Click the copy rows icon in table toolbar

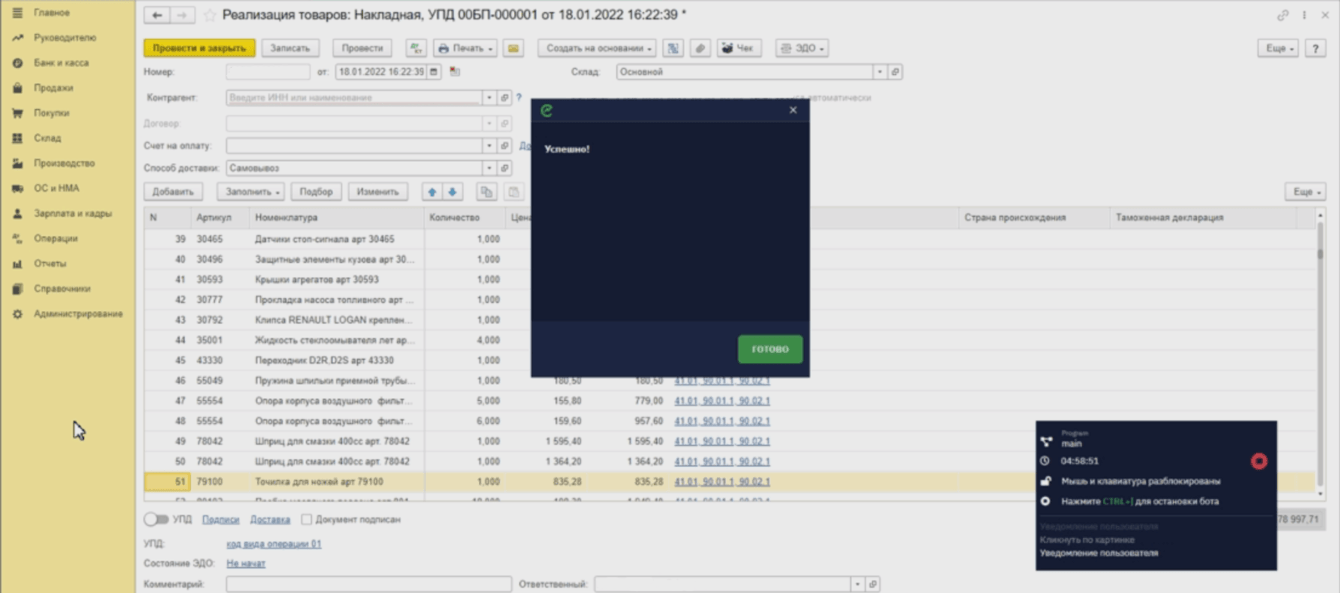486,192
